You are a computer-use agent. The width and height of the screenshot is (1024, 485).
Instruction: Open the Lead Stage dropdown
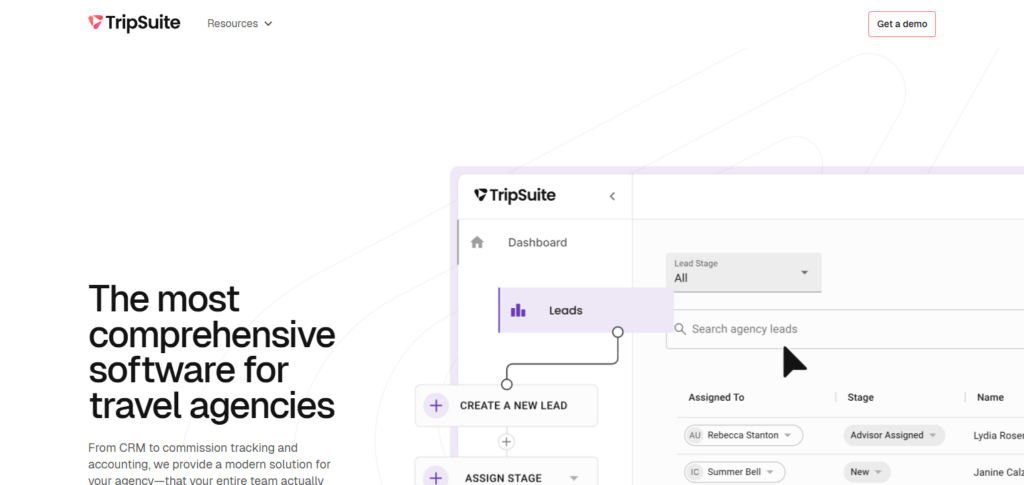pyautogui.click(x=743, y=272)
